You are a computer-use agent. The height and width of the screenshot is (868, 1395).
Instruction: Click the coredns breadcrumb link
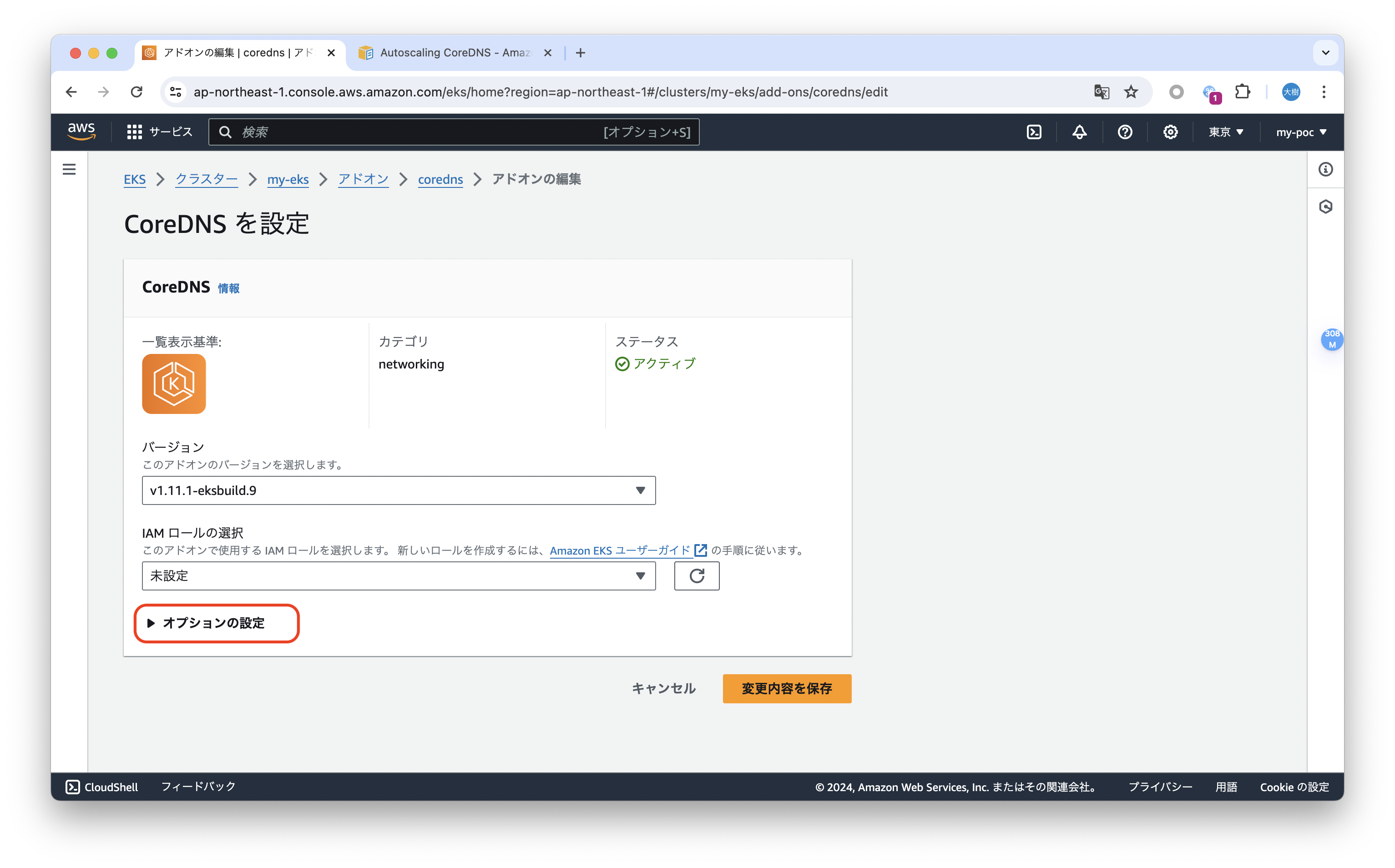[x=440, y=179]
